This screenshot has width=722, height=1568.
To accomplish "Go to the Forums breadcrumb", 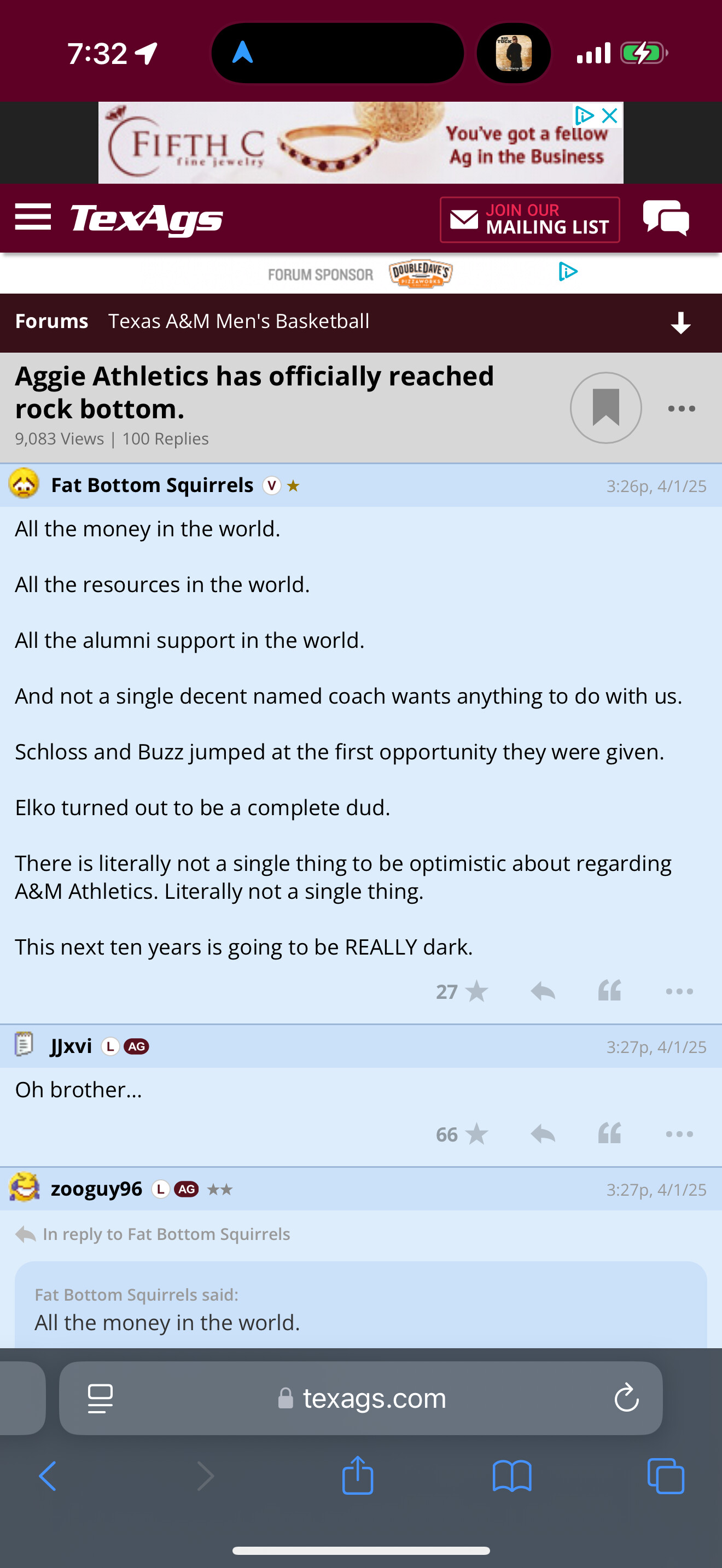I will coord(52,321).
